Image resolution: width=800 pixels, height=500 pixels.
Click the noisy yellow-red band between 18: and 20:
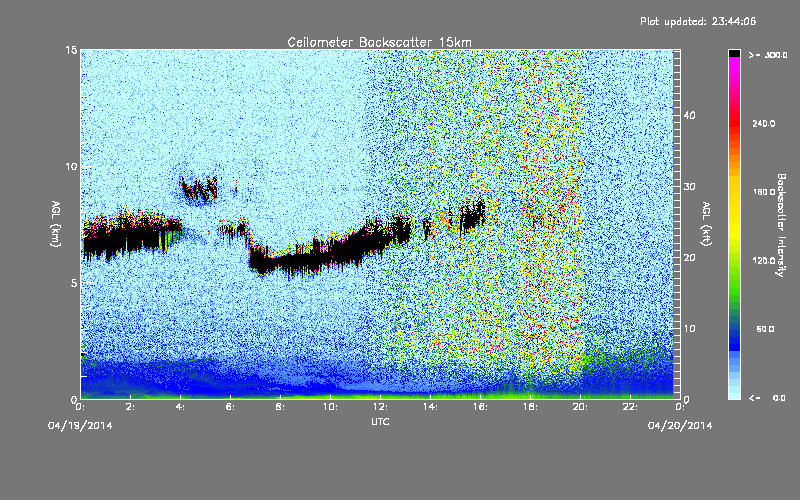click(552, 214)
